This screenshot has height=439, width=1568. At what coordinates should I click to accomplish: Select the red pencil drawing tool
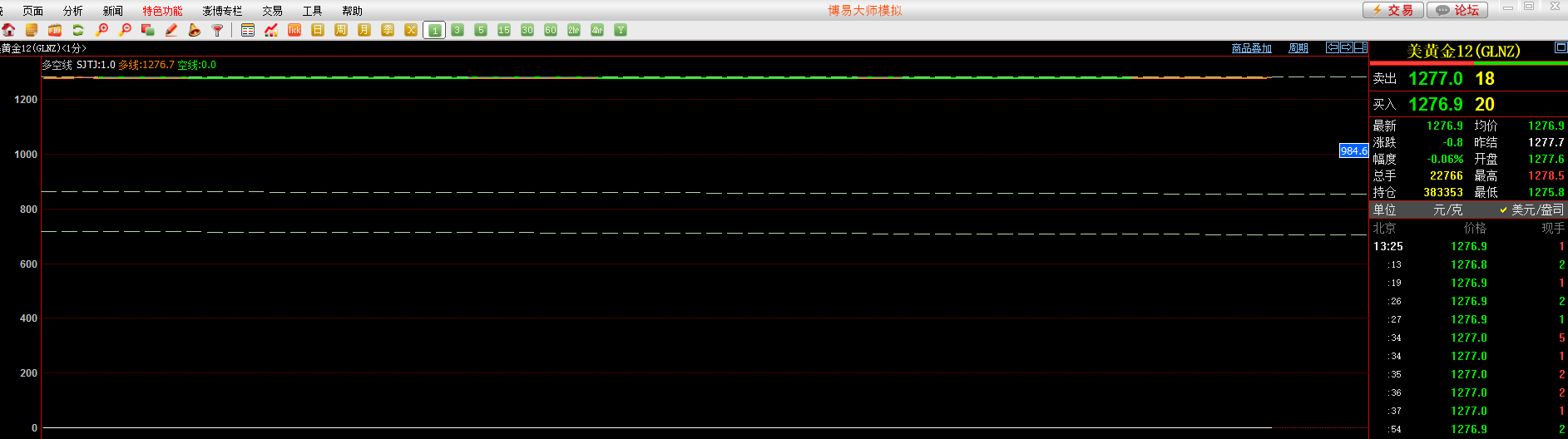171,30
